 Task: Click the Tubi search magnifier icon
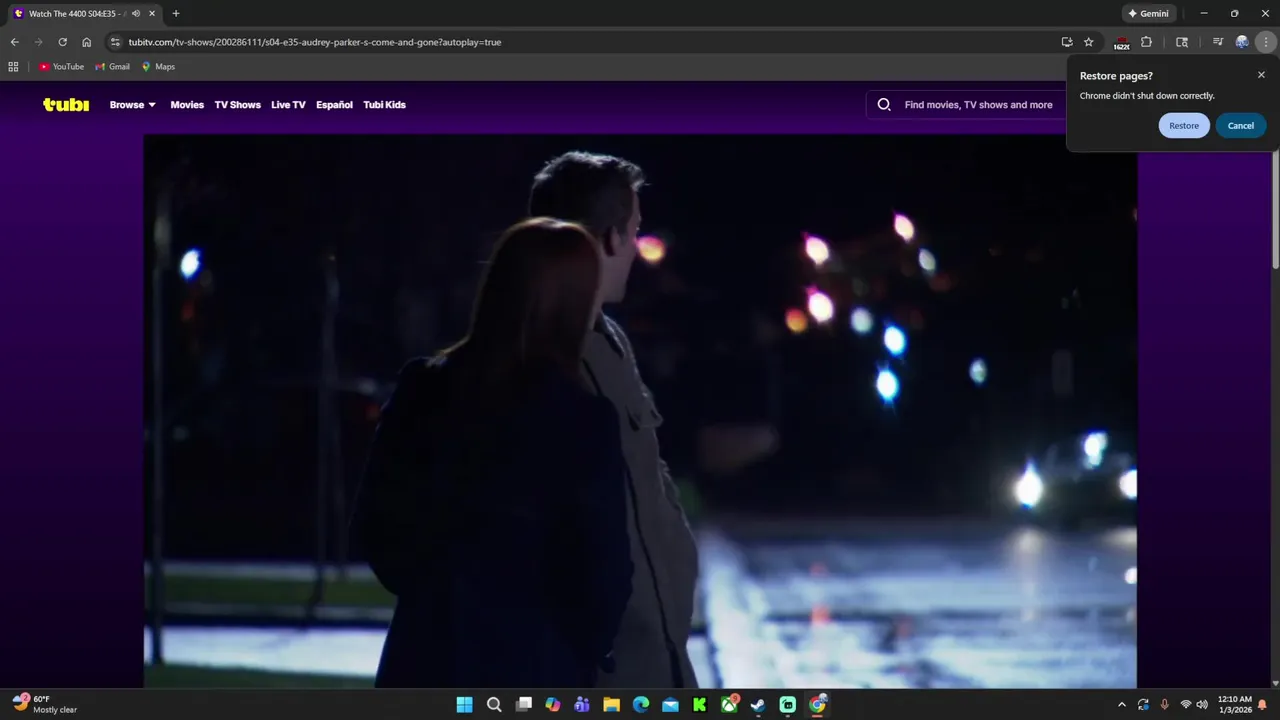click(x=884, y=105)
